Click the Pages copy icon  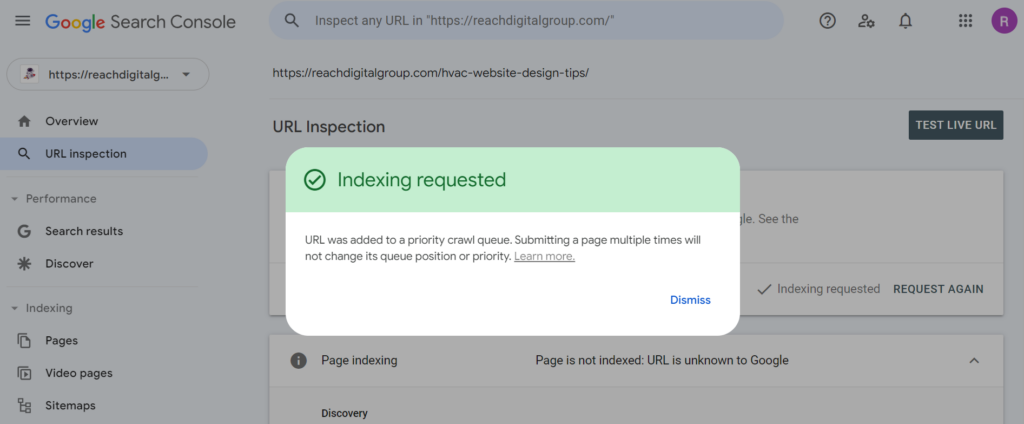coord(24,340)
